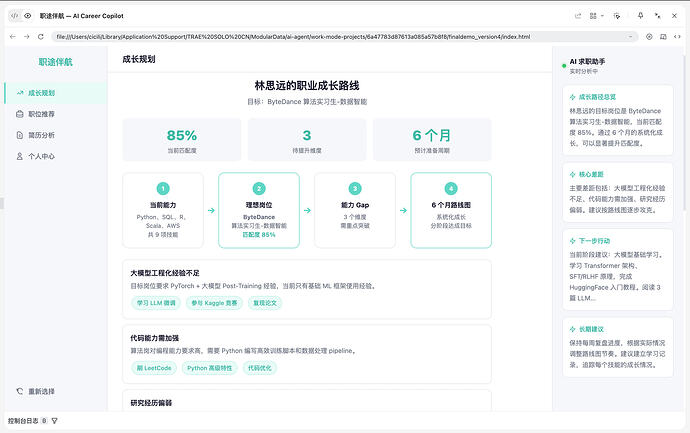Image resolution: width=690 pixels, height=433 pixels.
Task: Go back with the left arrow
Action: tap(13, 37)
